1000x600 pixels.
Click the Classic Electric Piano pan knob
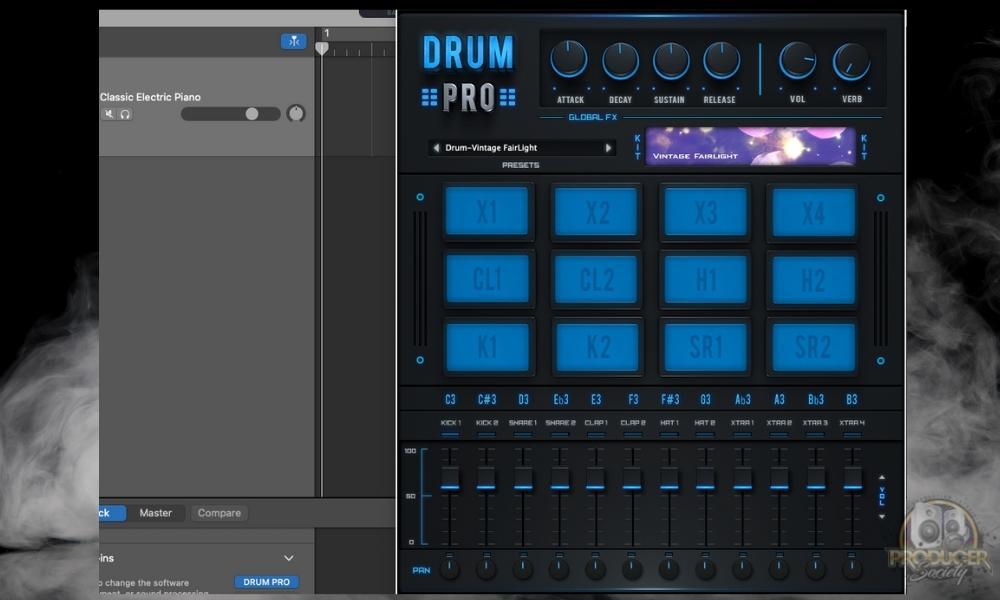point(296,113)
